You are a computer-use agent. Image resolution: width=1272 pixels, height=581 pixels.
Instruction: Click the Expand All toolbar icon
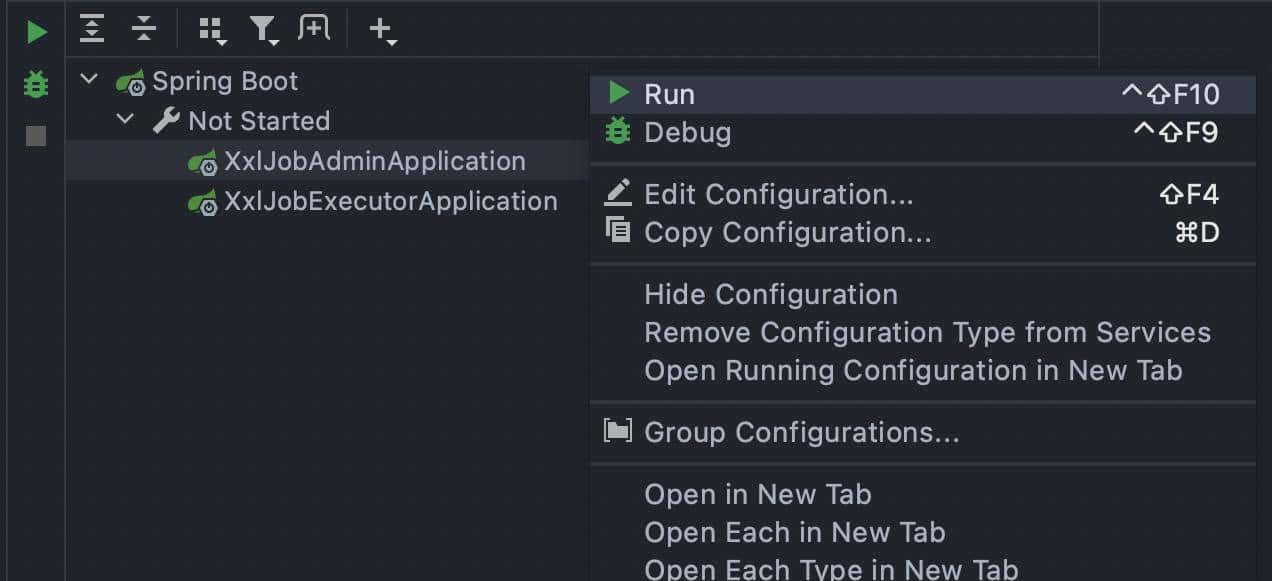(92, 30)
